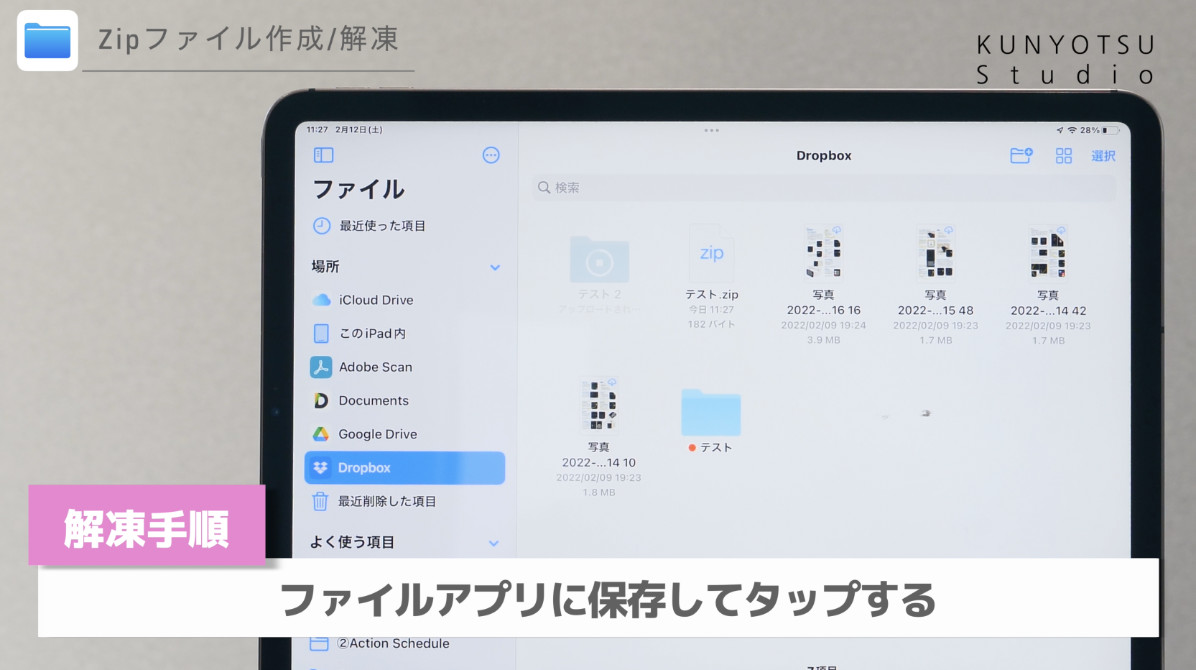Open photo 2022-...15 48 thumbnail
Viewport: 1196px width, 670px height.
936,252
